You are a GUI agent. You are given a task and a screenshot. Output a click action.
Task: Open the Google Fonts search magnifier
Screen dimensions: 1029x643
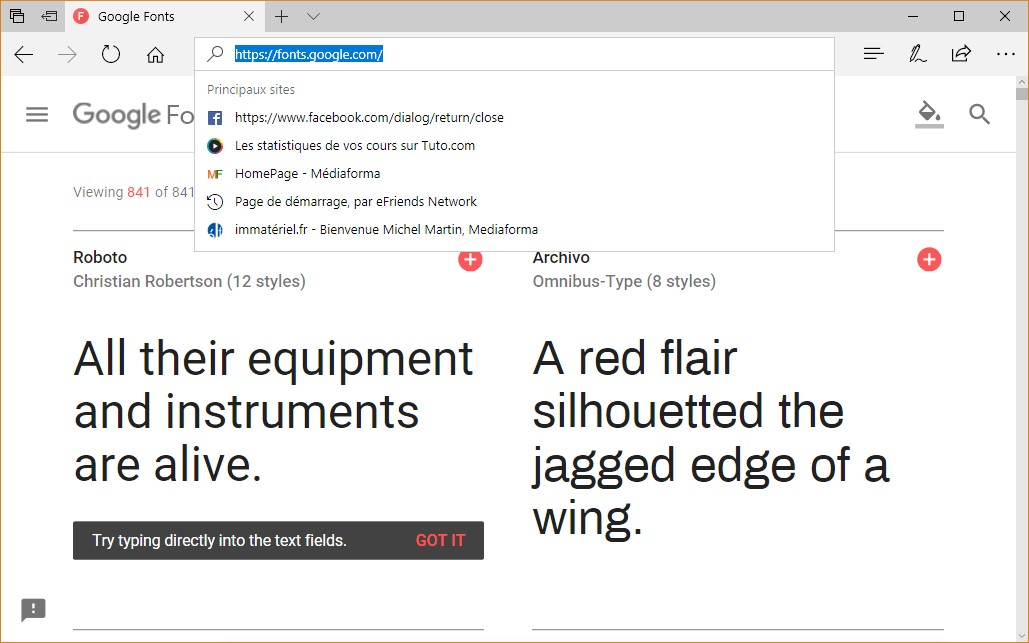979,114
